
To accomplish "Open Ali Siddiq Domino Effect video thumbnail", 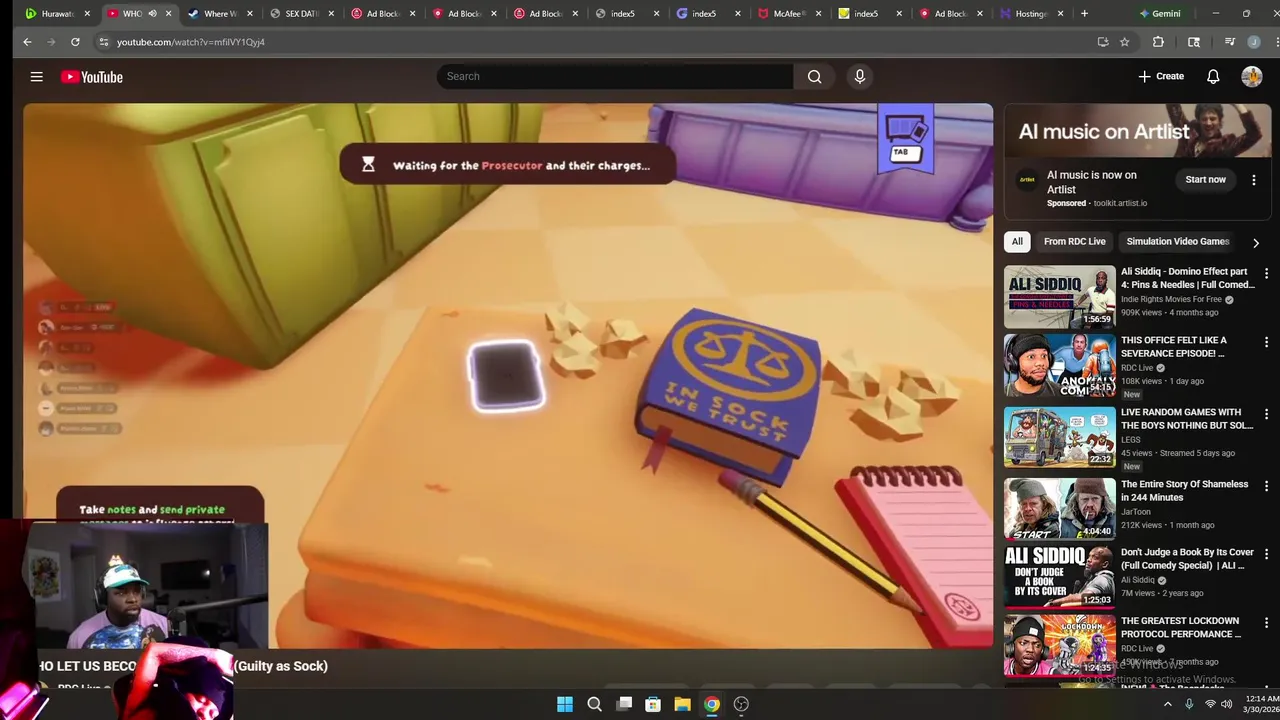I will (x=1059, y=296).
